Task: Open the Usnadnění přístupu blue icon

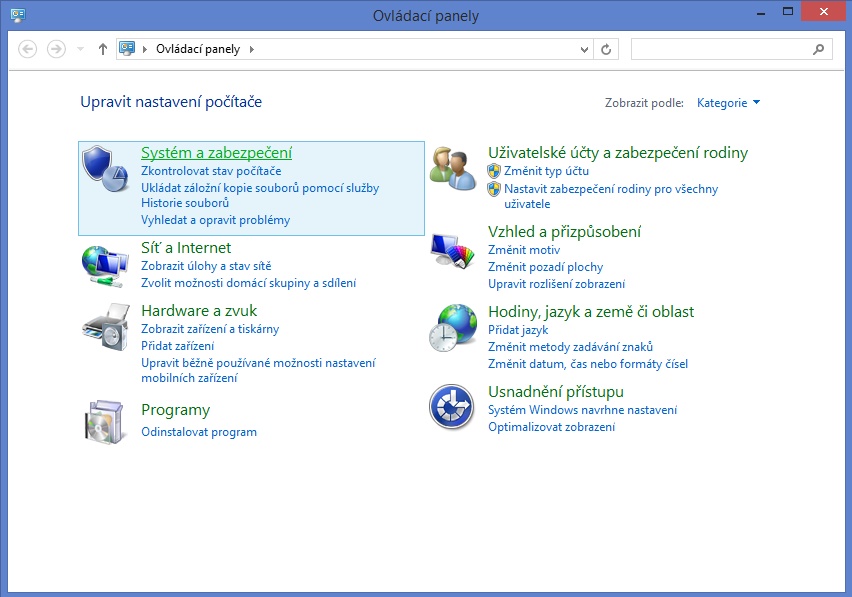Action: (452, 407)
